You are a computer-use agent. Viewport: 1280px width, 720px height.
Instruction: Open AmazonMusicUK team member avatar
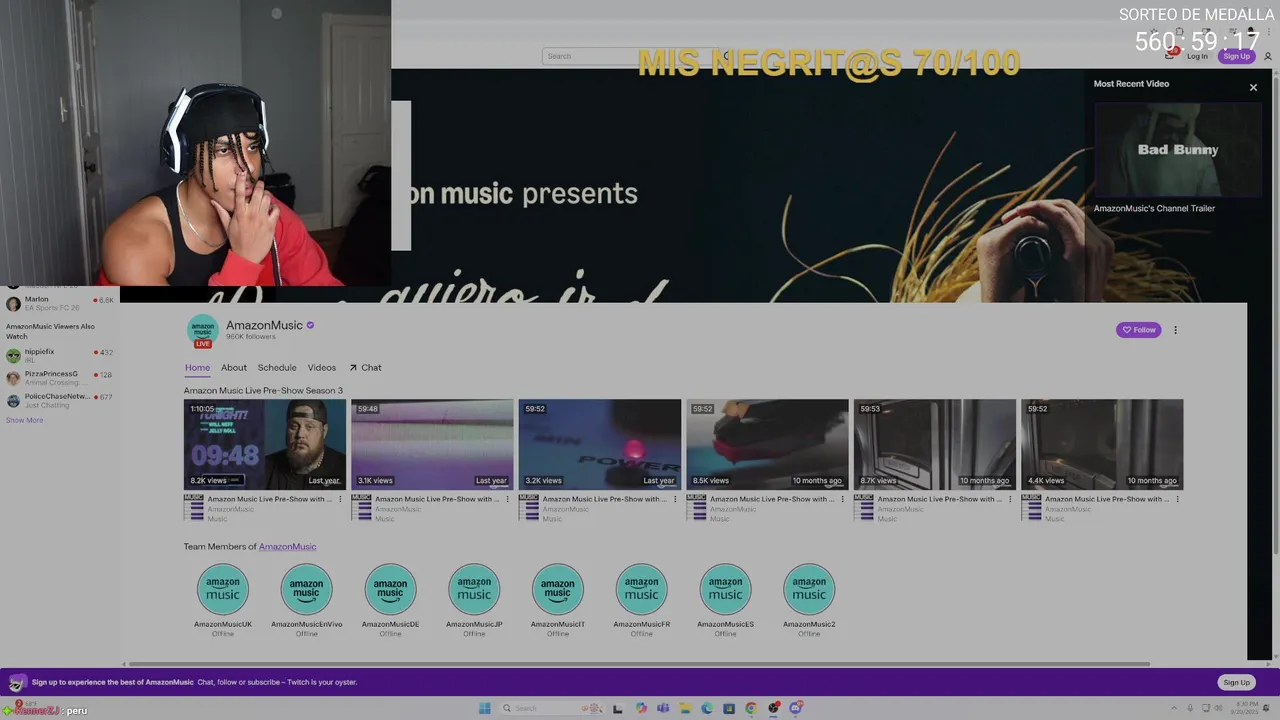point(223,589)
